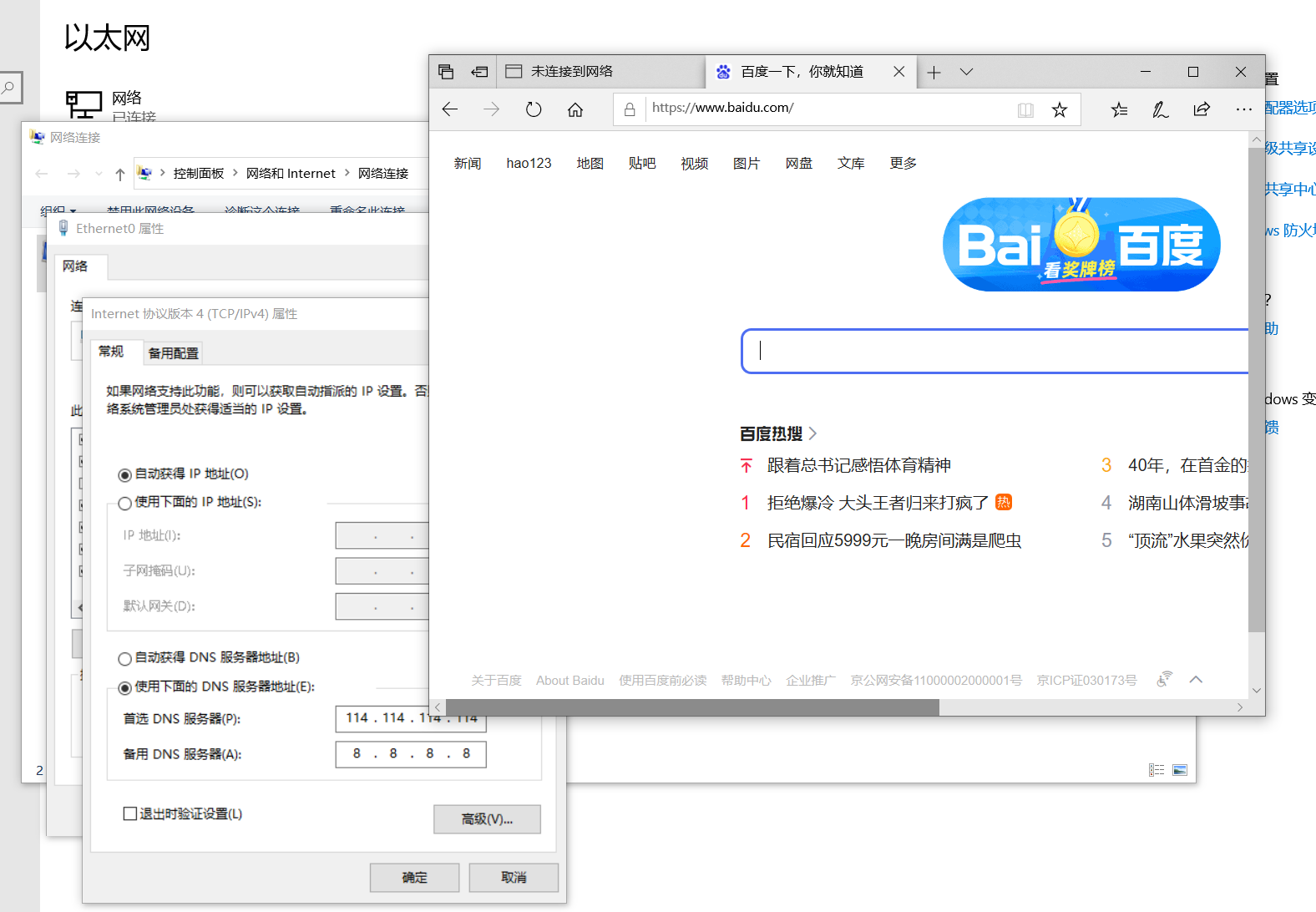Click up arrow in 网络连接 window
The height and width of the screenshot is (912, 1316).
coord(119,174)
